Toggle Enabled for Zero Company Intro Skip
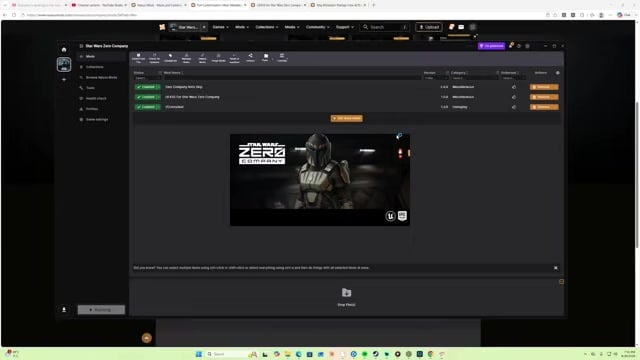The width and height of the screenshot is (640, 360). [145, 87]
